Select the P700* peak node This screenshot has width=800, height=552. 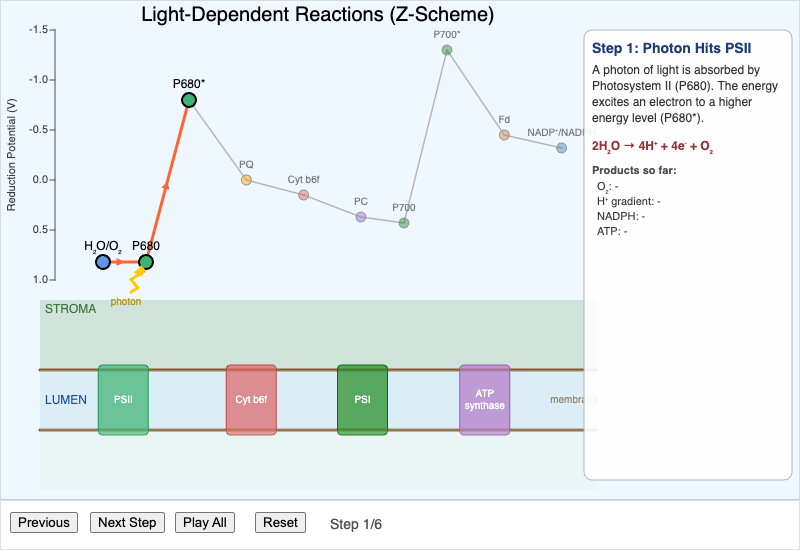click(x=447, y=50)
